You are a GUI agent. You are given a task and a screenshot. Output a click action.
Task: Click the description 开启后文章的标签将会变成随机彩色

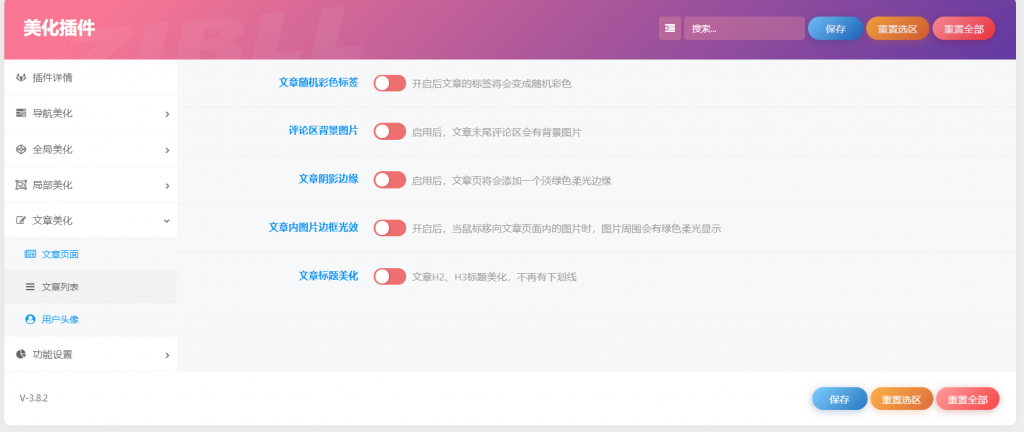[491, 84]
